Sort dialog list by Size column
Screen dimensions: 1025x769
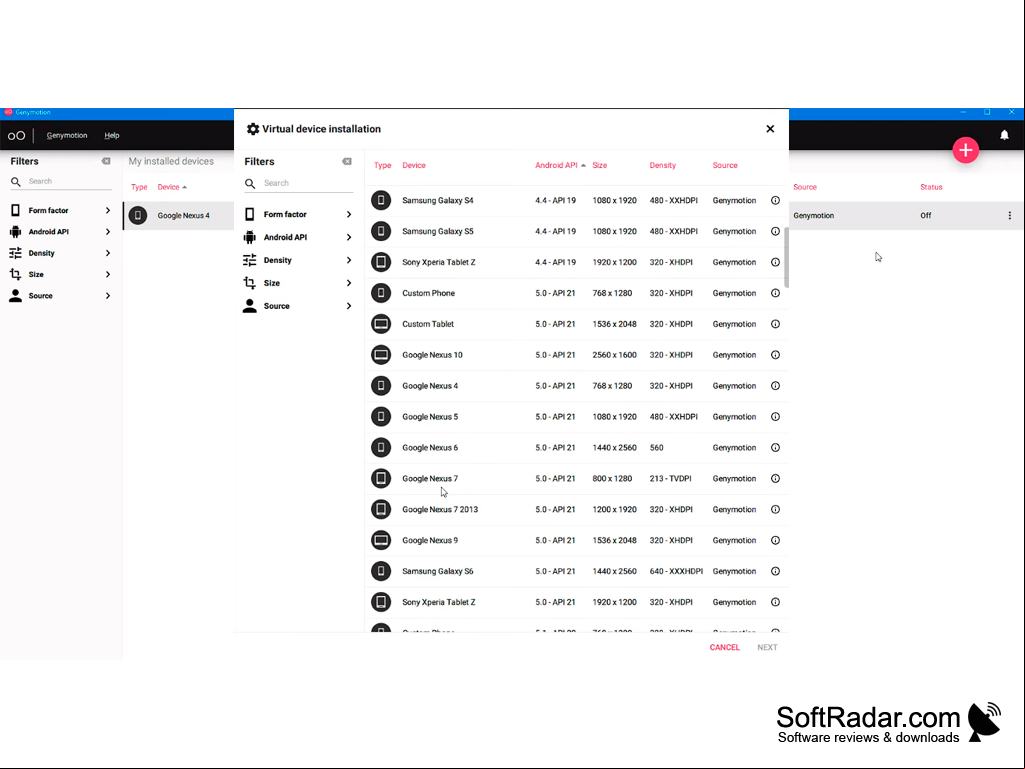[599, 165]
